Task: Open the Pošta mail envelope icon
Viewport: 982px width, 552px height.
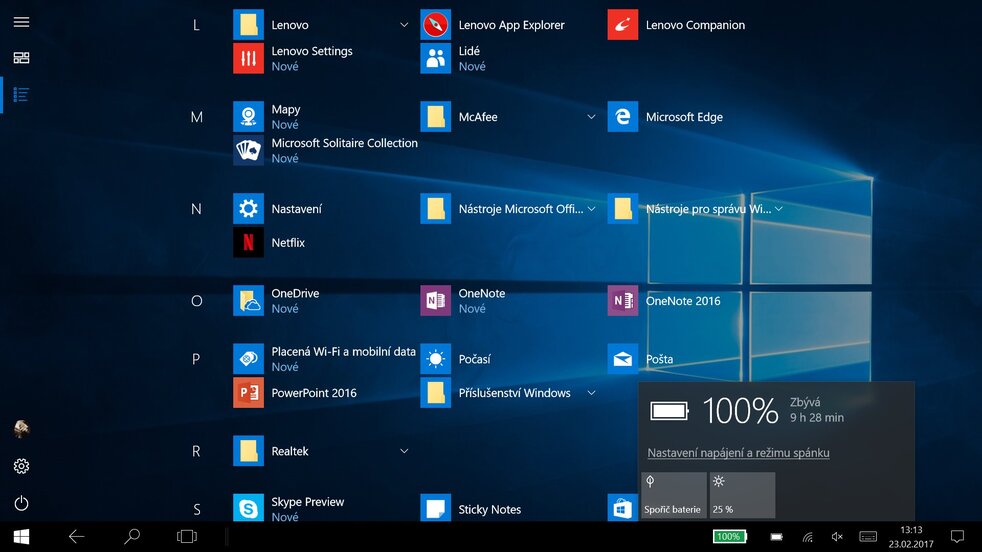Action: pyautogui.click(x=623, y=359)
